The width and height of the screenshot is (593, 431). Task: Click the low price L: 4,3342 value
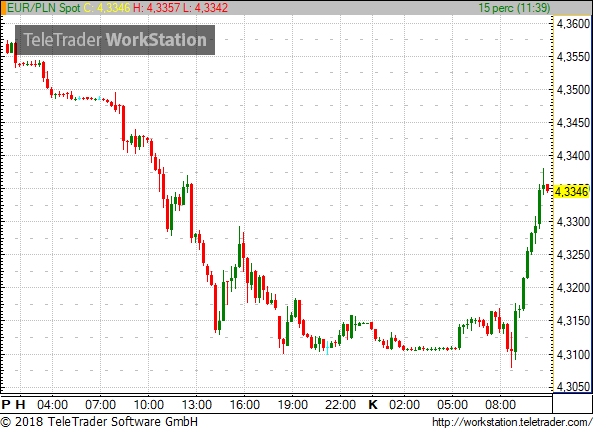tap(205, 8)
